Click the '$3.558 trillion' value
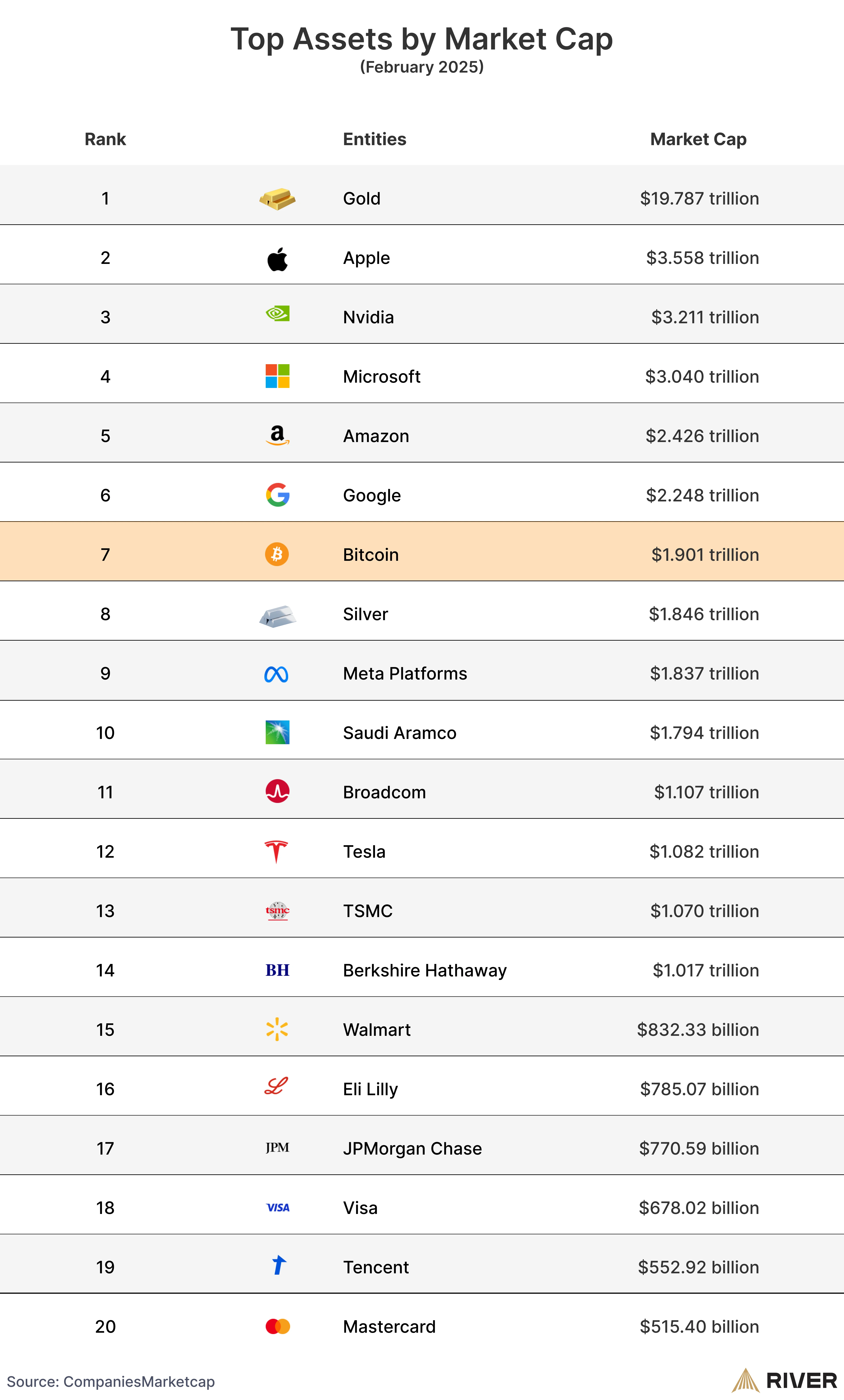Screen dimensions: 844x1400 coord(703,258)
